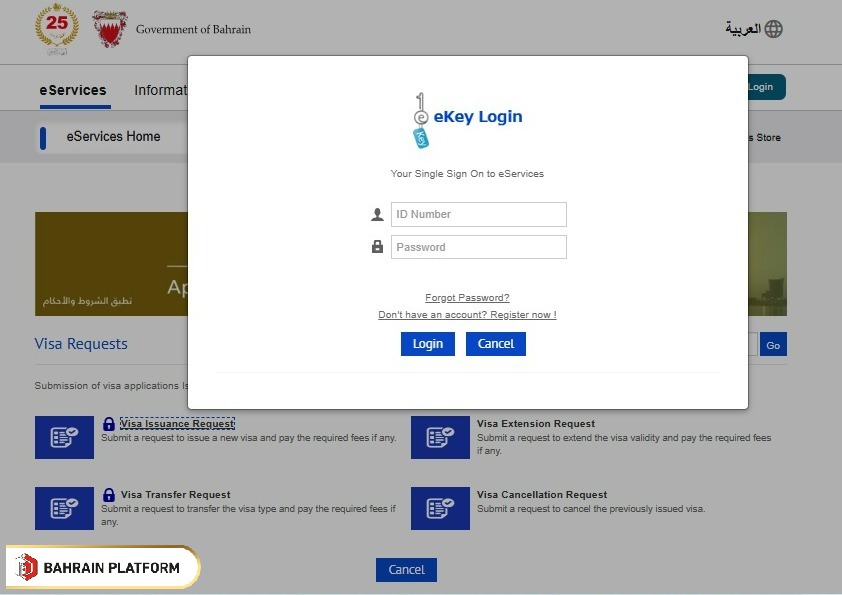Viewport: 842px width, 595px height.
Task: Click the 25th anniversary gold logo
Action: [x=56, y=29]
